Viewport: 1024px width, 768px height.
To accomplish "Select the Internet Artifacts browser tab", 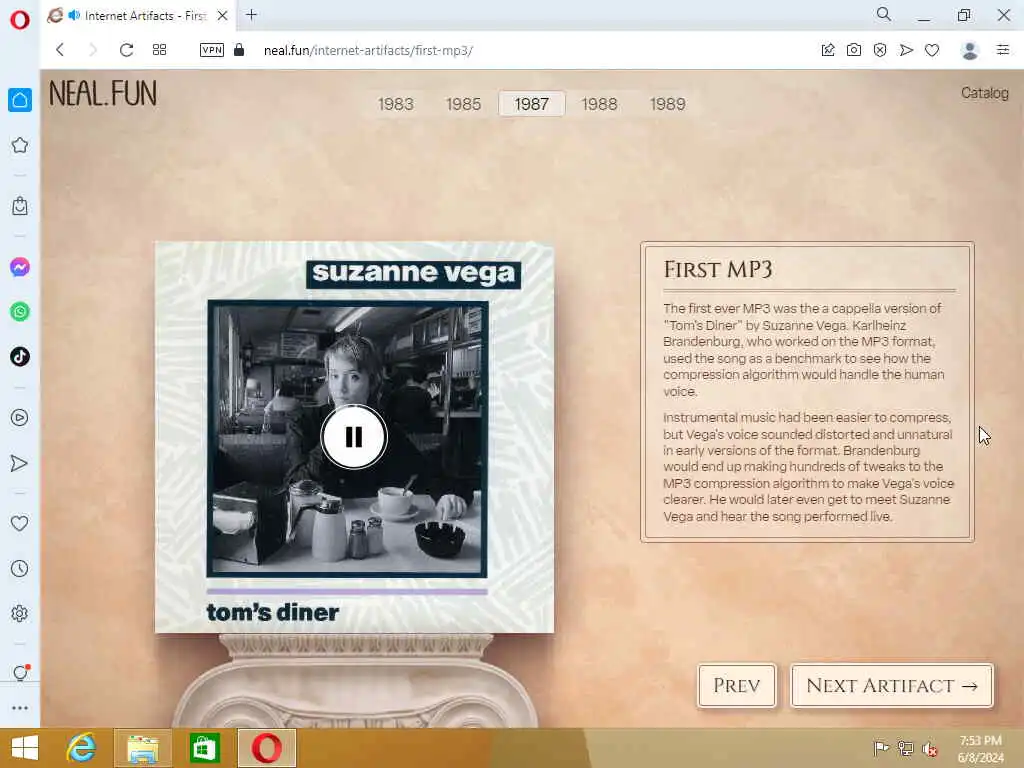I will pos(138,16).
